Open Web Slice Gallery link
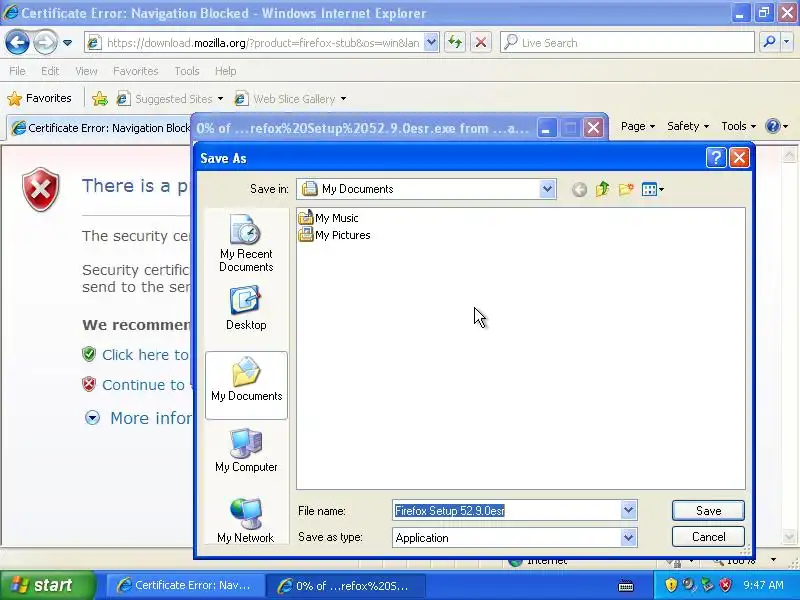The image size is (800, 600). [x=290, y=98]
